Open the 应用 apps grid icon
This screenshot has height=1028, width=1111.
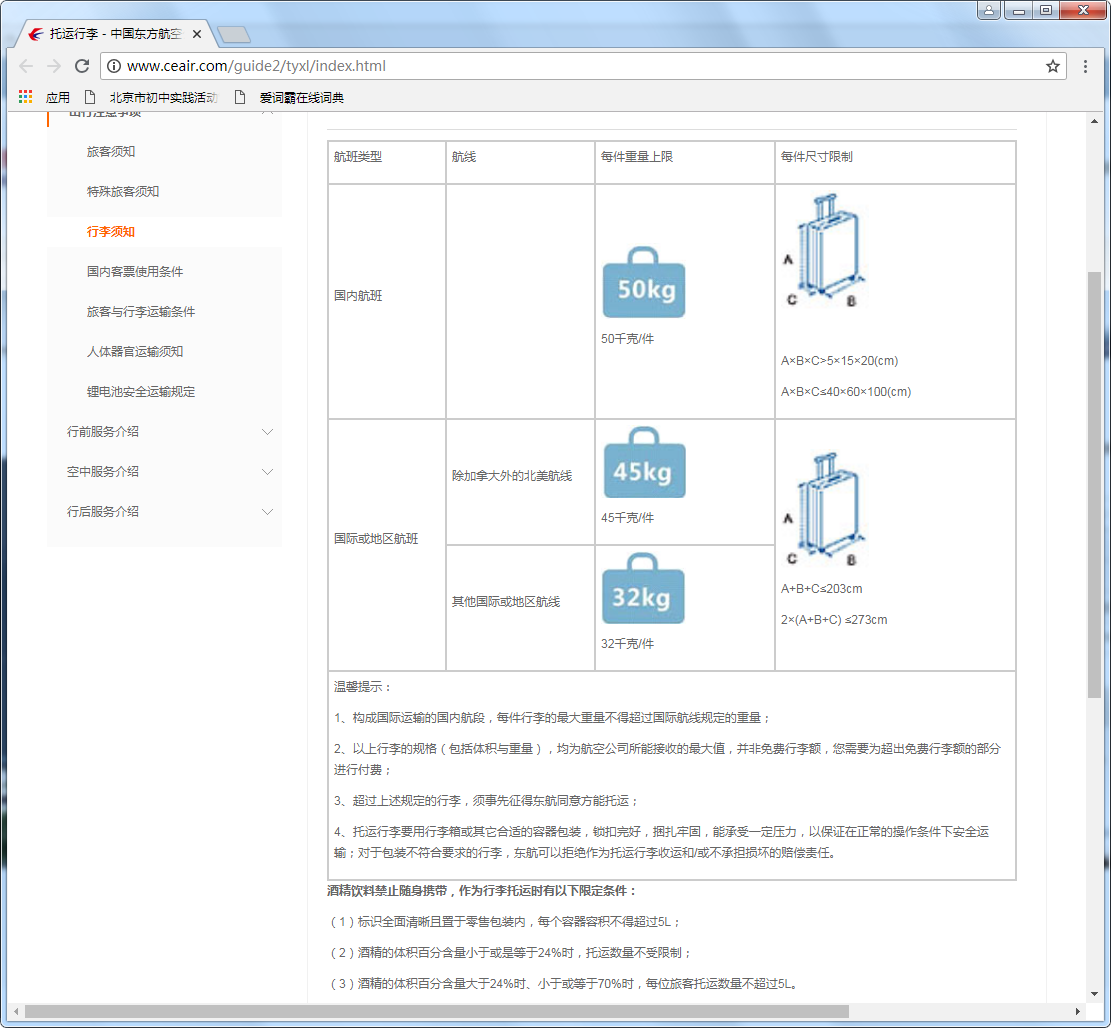26,97
